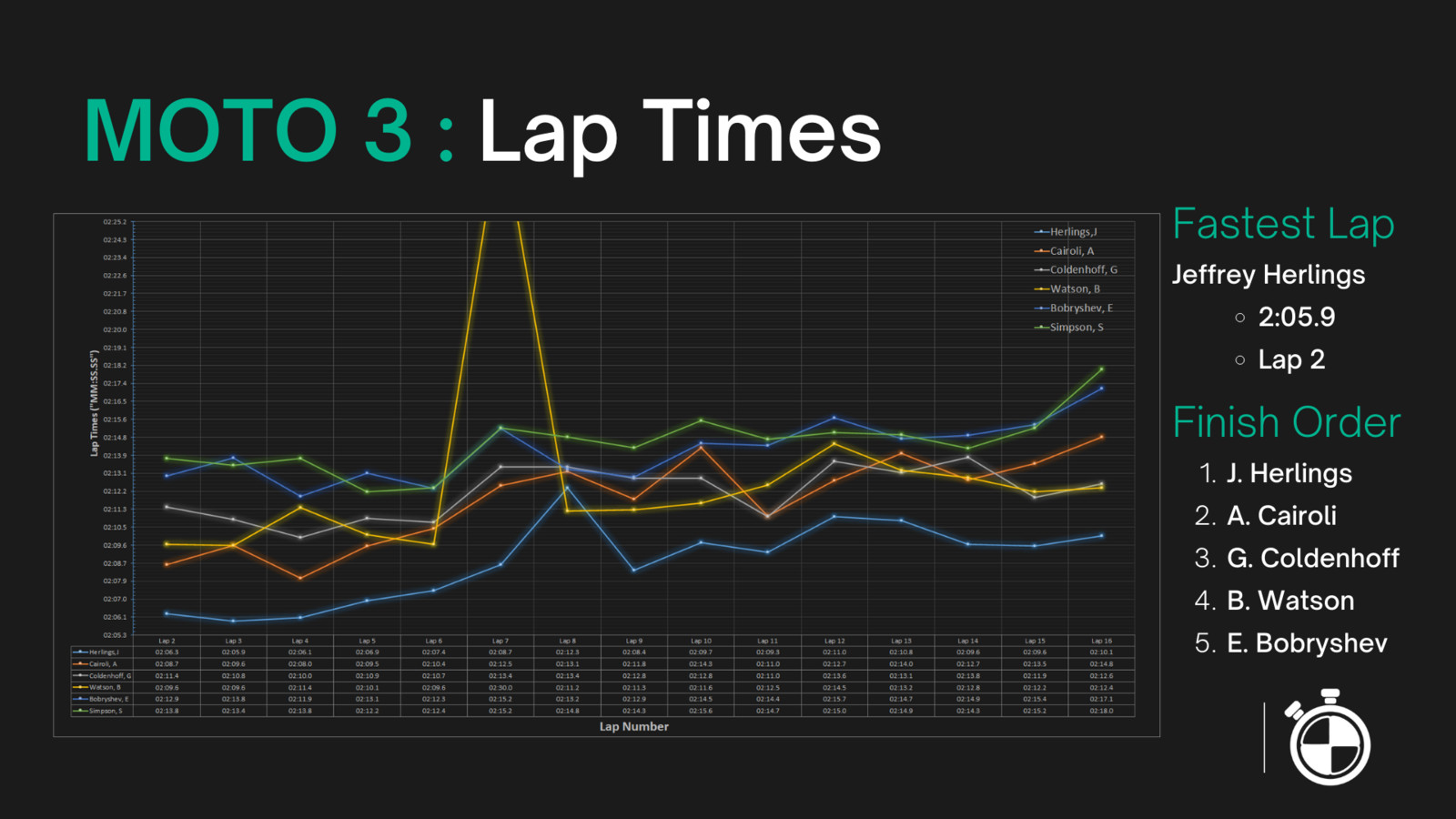1456x819 pixels.
Task: Click the 'Lap Number' axis title
Action: coord(633,726)
